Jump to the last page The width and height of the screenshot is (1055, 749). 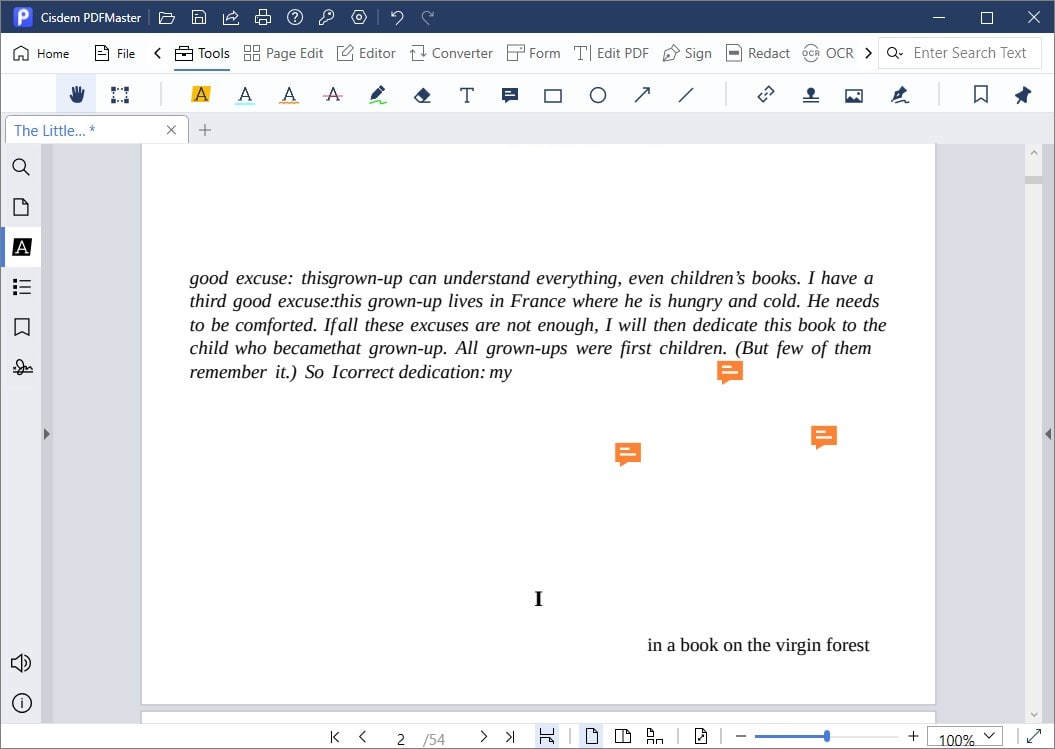pos(510,737)
